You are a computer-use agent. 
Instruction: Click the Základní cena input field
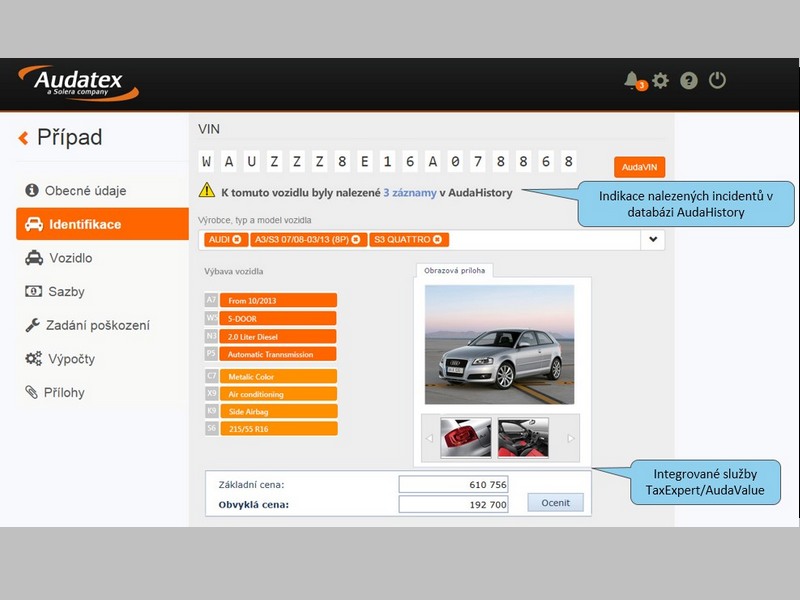(x=454, y=484)
